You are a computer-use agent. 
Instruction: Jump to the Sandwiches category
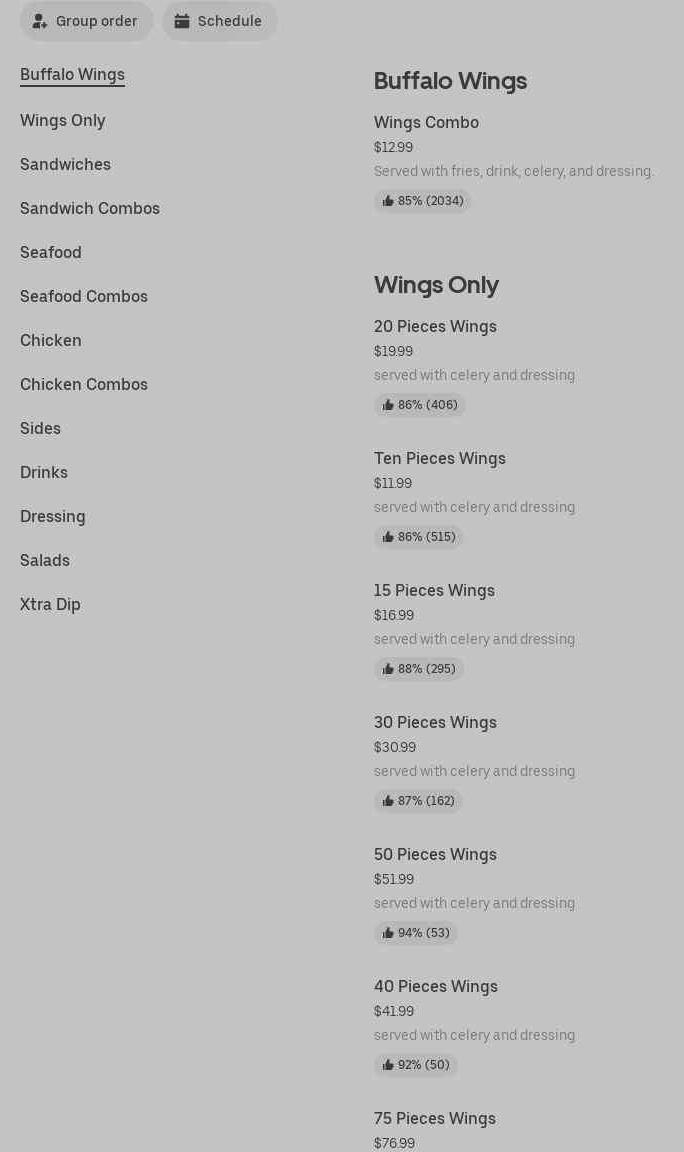(x=65, y=164)
